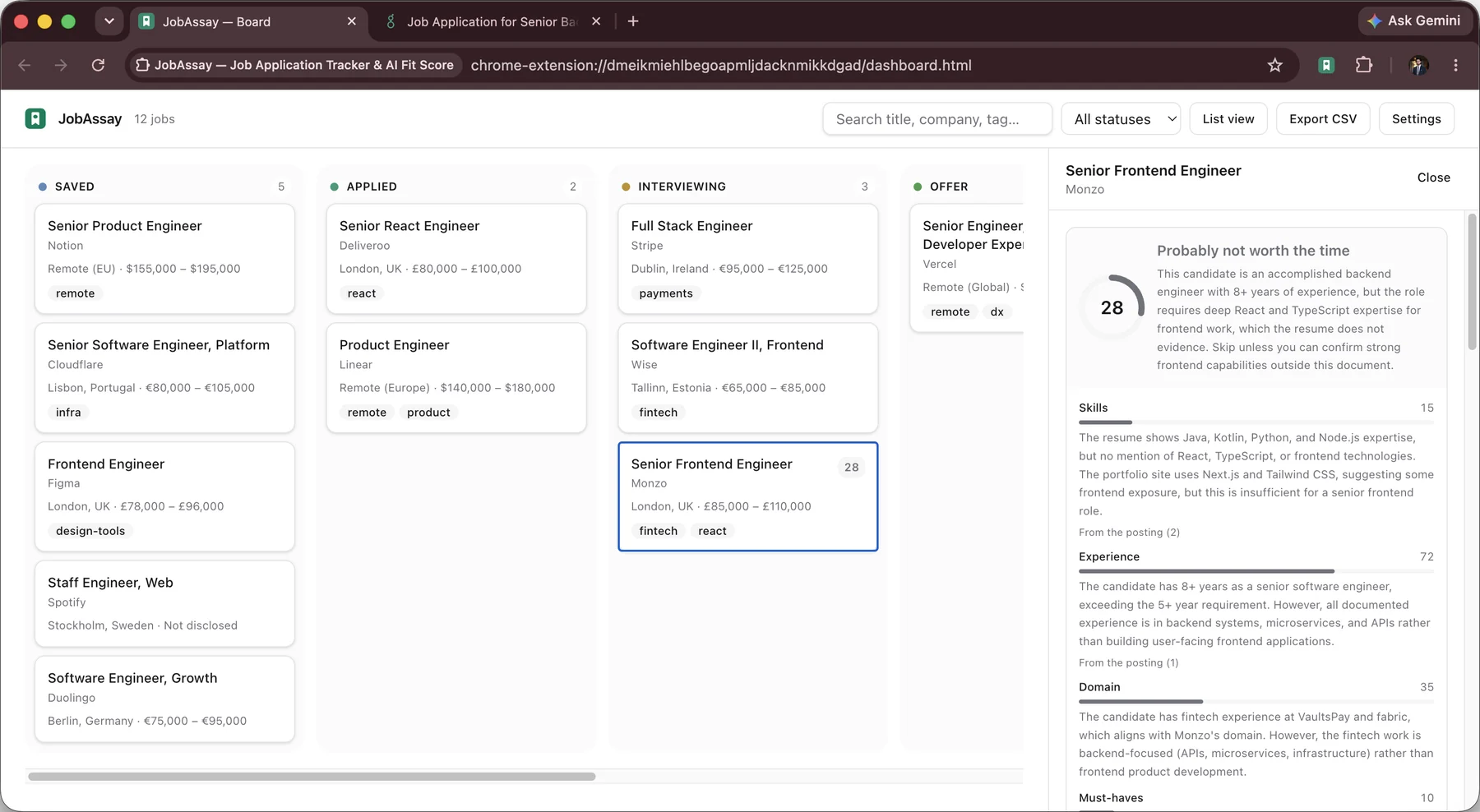Focus the search title, company, tag field

937,119
